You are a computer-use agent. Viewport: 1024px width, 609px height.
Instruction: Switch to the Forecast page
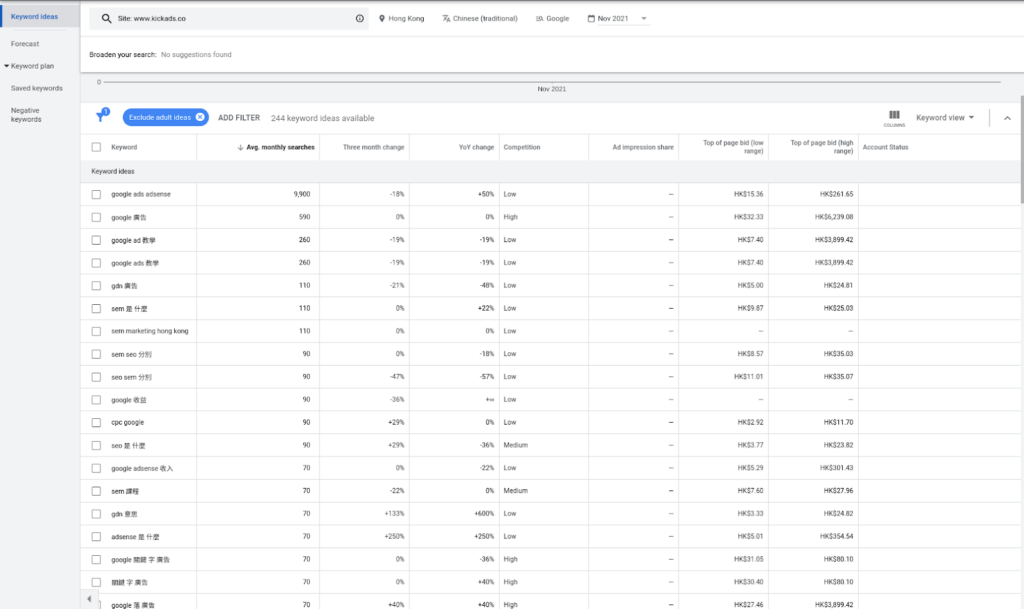[25, 44]
